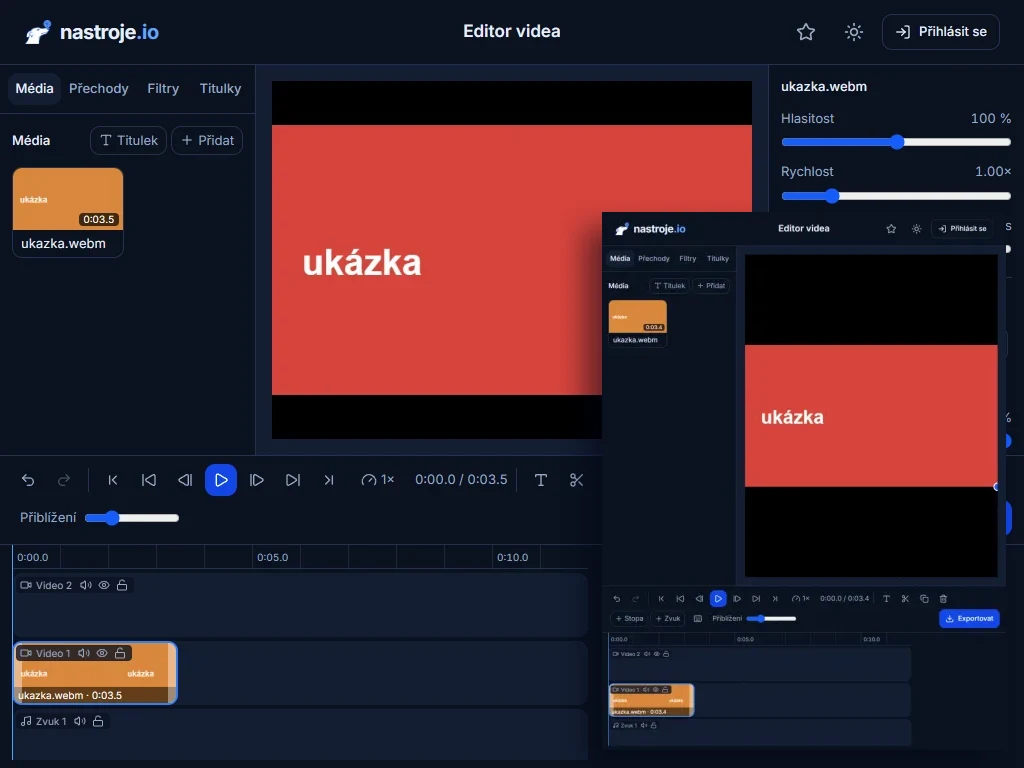Click the snap grid icon beside inset Zvuk button

tap(697, 618)
